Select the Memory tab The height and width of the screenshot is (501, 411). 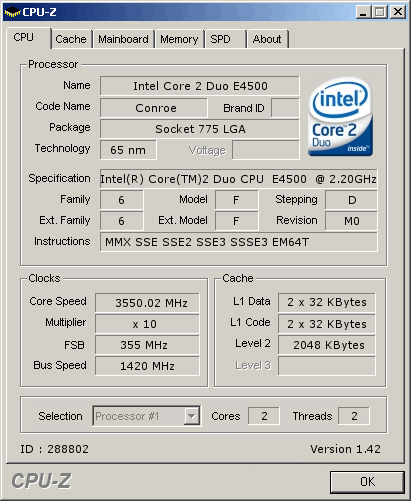click(179, 39)
